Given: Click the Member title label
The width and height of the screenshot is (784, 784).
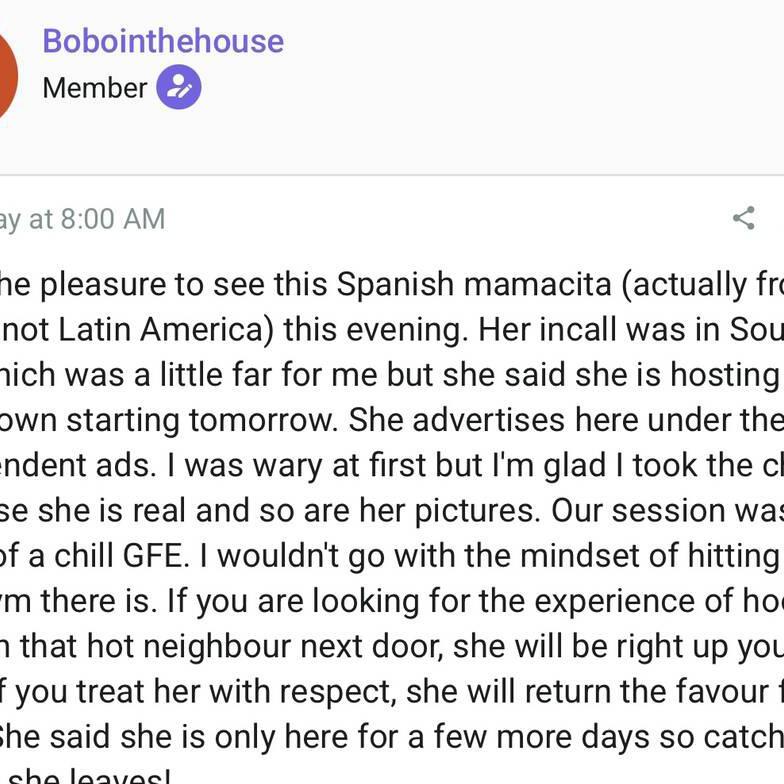Looking at the screenshot, I should pyautogui.click(x=95, y=88).
